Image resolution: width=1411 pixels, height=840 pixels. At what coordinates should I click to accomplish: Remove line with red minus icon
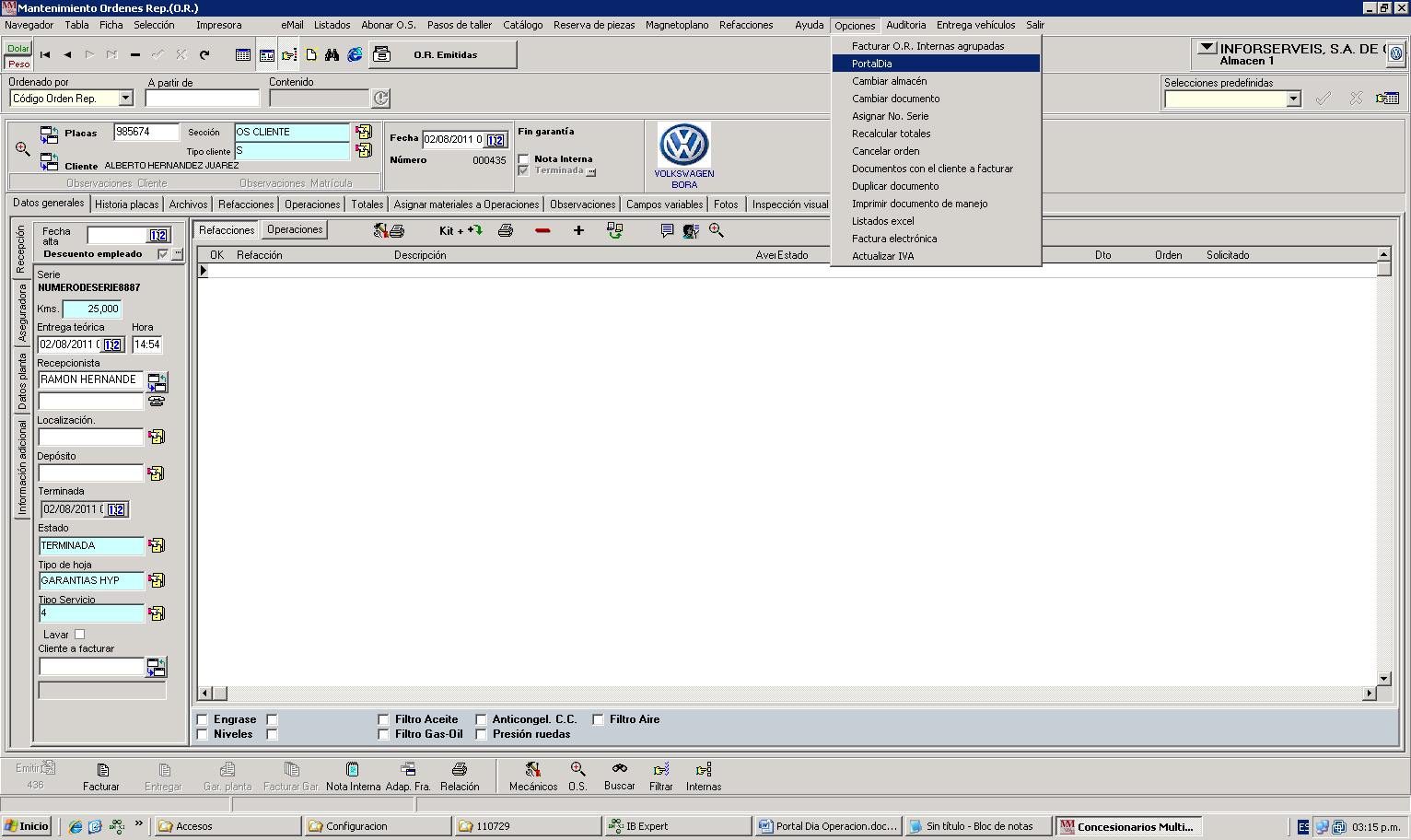tap(542, 230)
